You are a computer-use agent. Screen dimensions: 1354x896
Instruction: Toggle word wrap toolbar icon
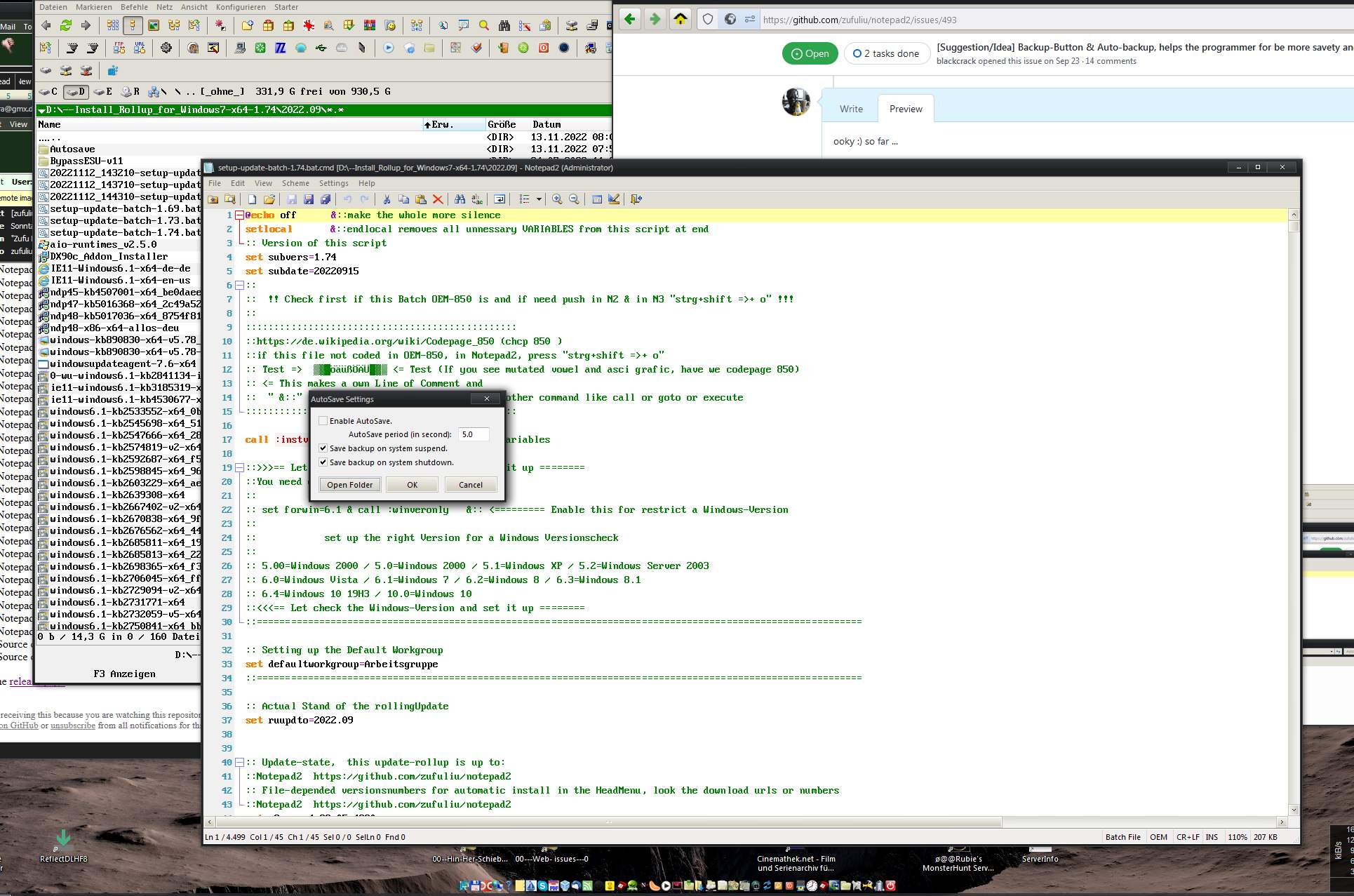pyautogui.click(x=500, y=199)
